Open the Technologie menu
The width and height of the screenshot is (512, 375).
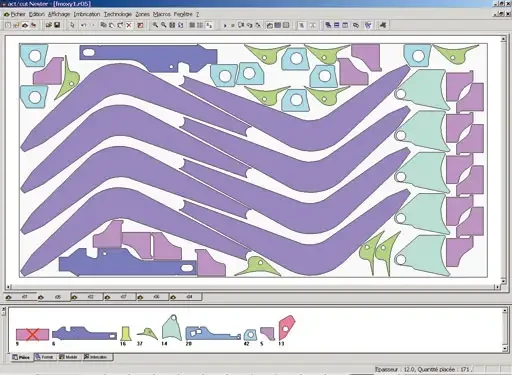pos(118,14)
